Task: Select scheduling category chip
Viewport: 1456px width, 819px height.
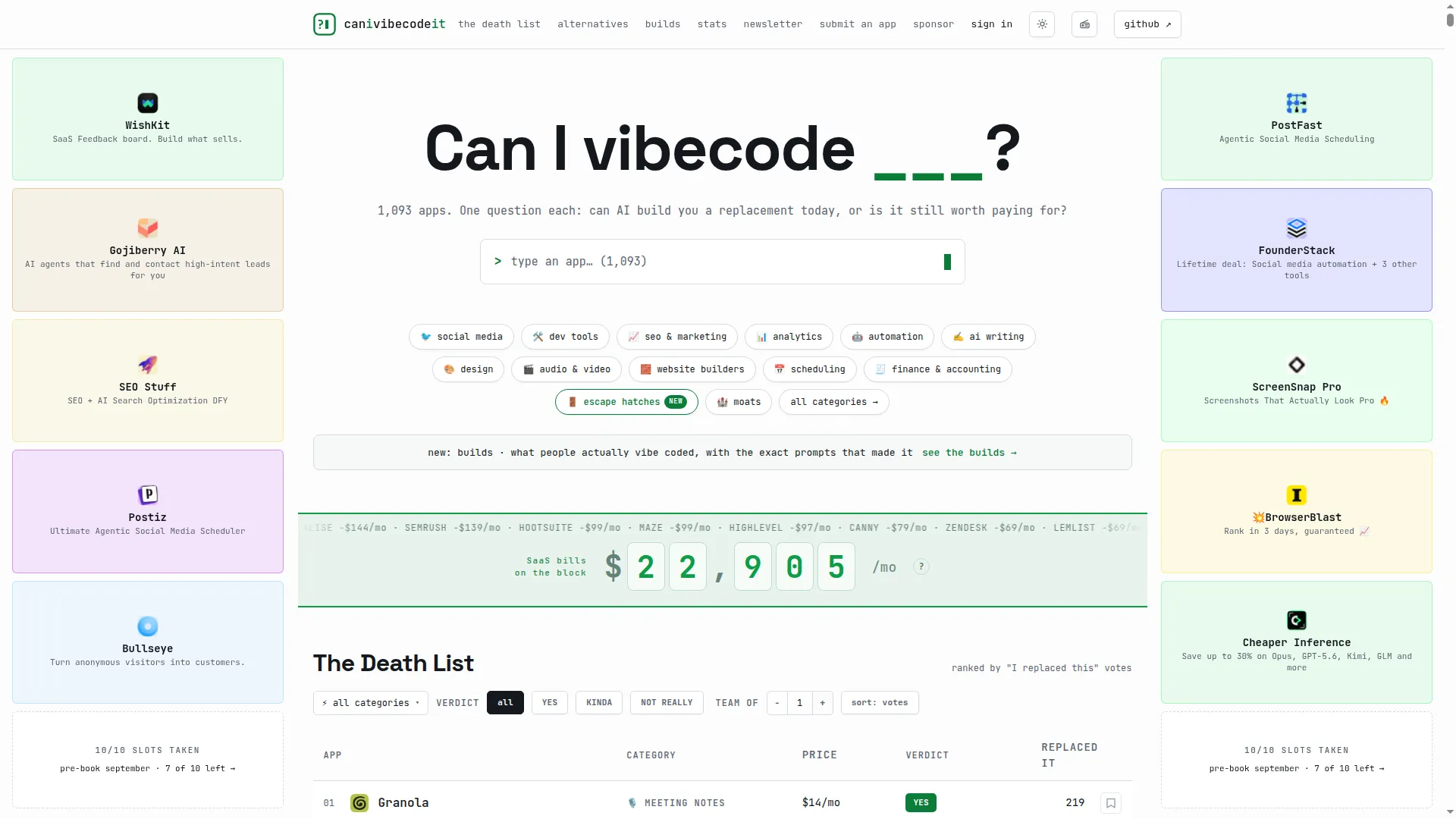Action: (809, 369)
